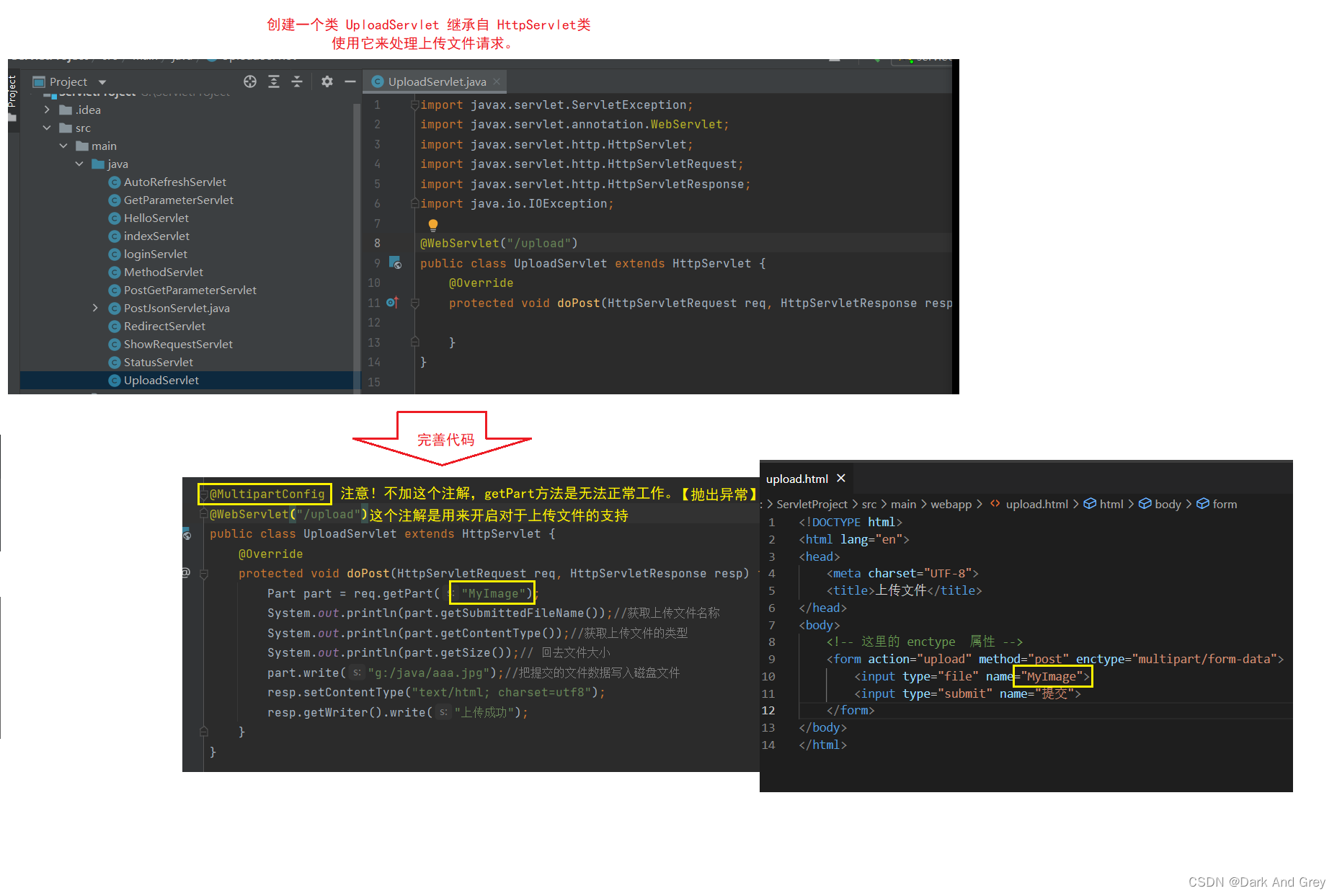Image resolution: width=1337 pixels, height=896 pixels.
Task: Select GetParameterServlet in project tree
Action: click(x=179, y=200)
